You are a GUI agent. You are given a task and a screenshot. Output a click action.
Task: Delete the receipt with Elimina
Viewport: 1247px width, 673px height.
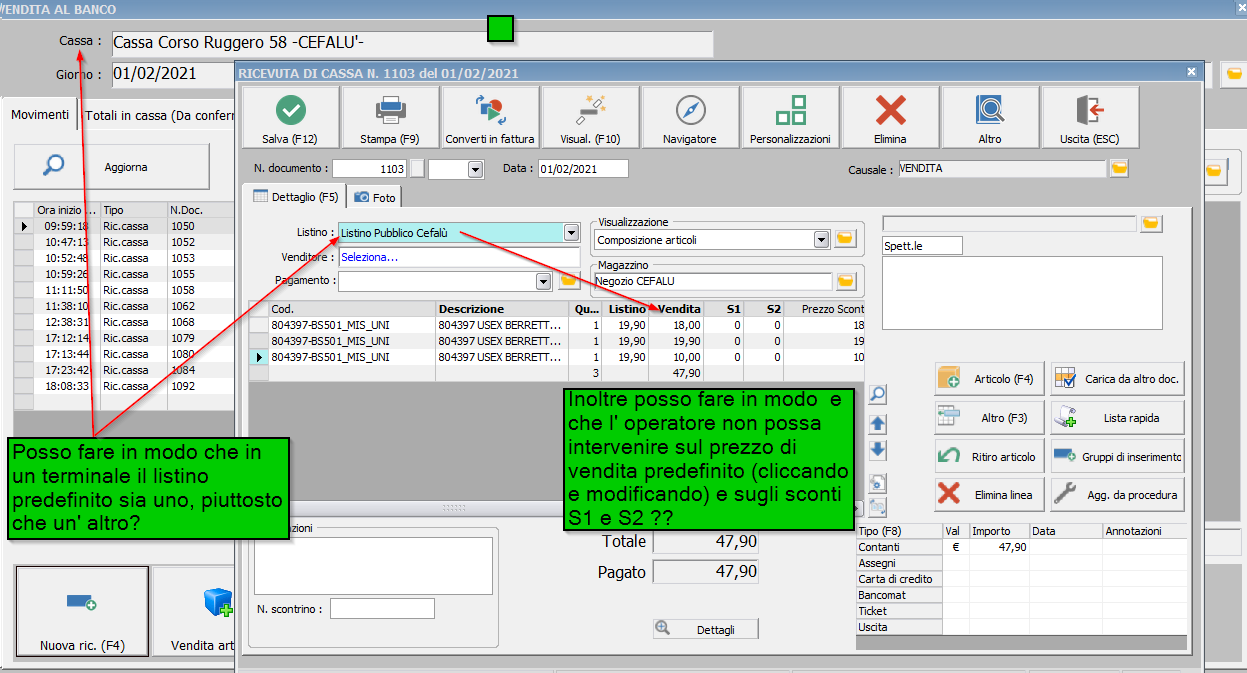point(890,117)
